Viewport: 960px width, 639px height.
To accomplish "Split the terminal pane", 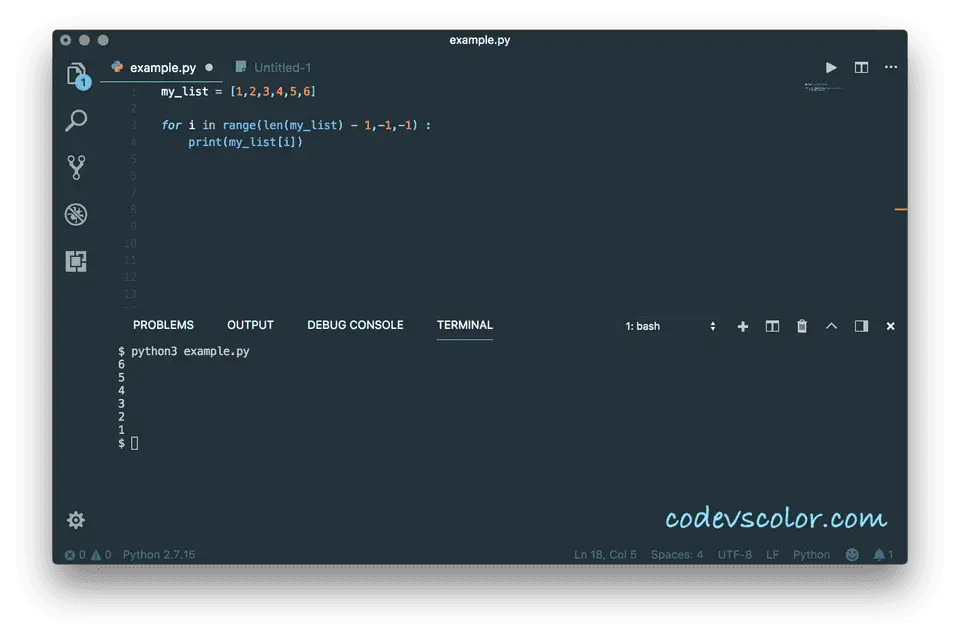I will tap(772, 326).
